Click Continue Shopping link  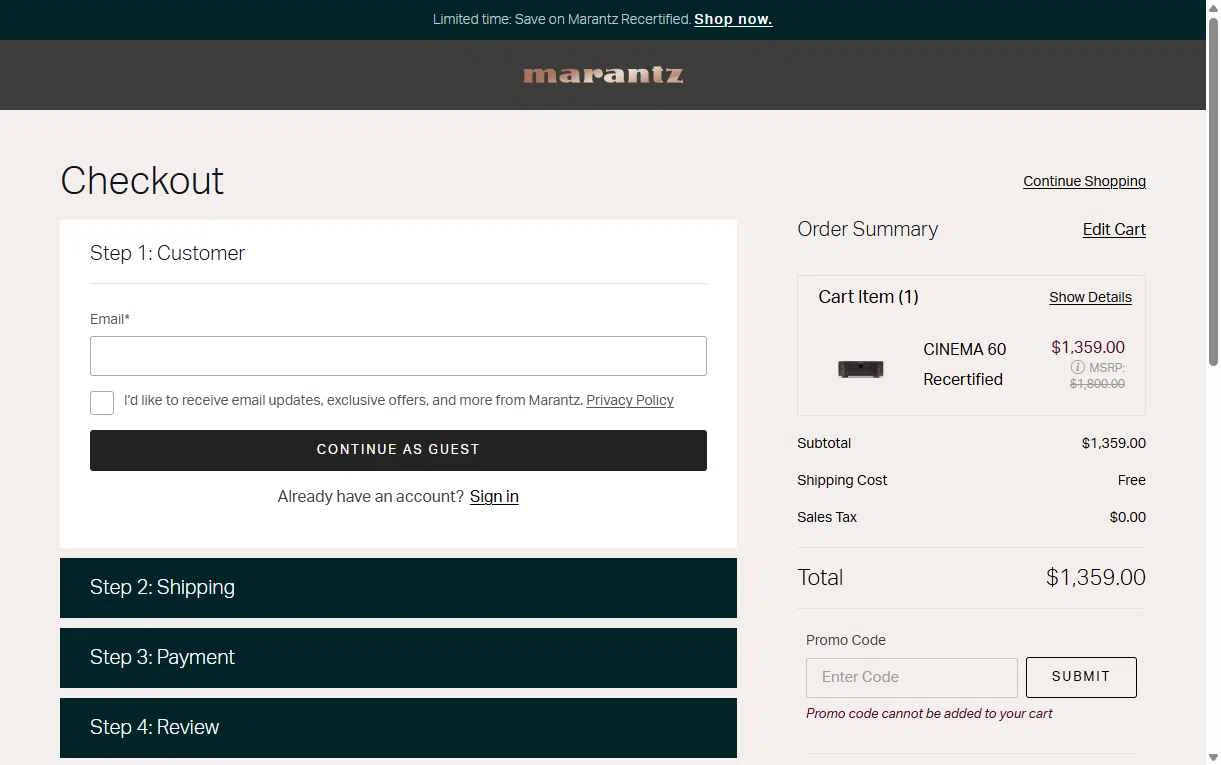(1084, 181)
